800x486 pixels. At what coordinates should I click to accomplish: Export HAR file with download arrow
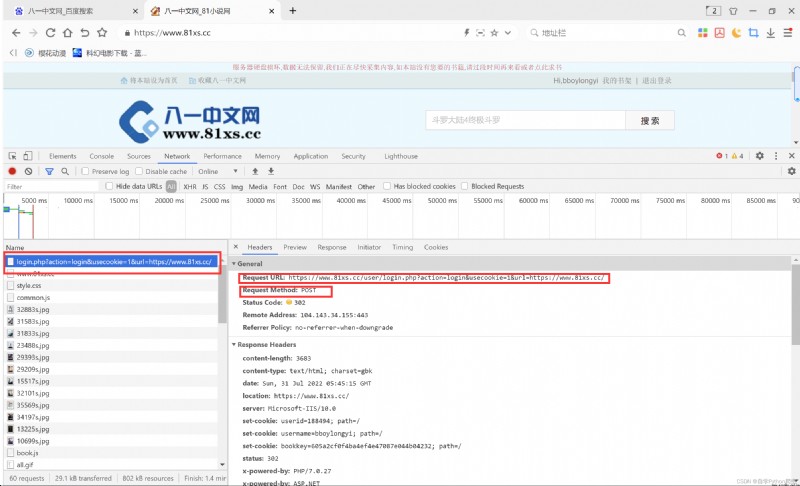click(x=271, y=171)
